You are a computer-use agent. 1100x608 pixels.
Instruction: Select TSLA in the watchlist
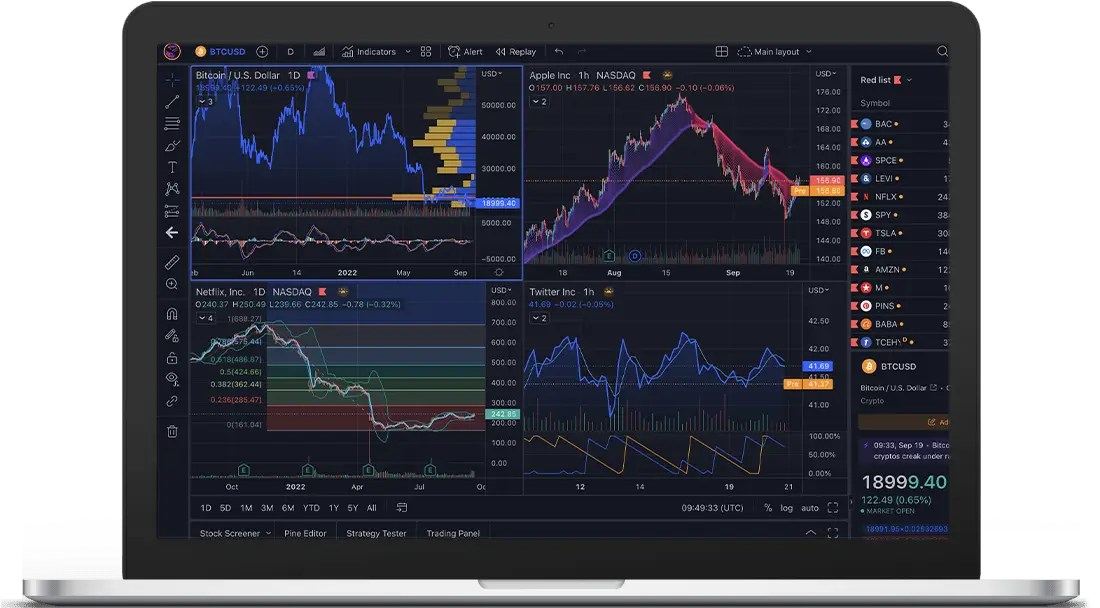coord(900,234)
